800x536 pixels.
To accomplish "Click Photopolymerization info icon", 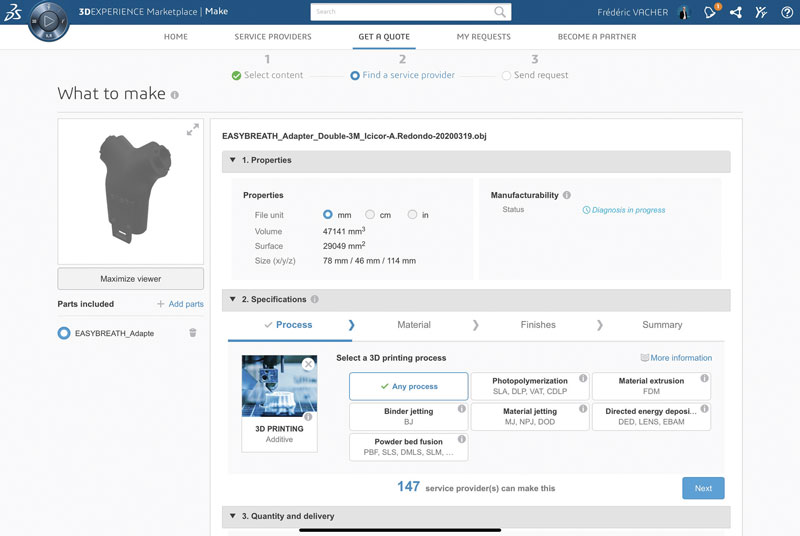I will point(583,378).
